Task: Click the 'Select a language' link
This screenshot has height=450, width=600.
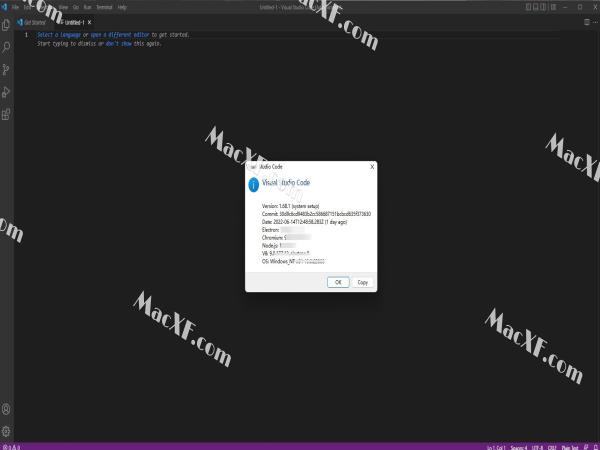Action: pos(59,35)
